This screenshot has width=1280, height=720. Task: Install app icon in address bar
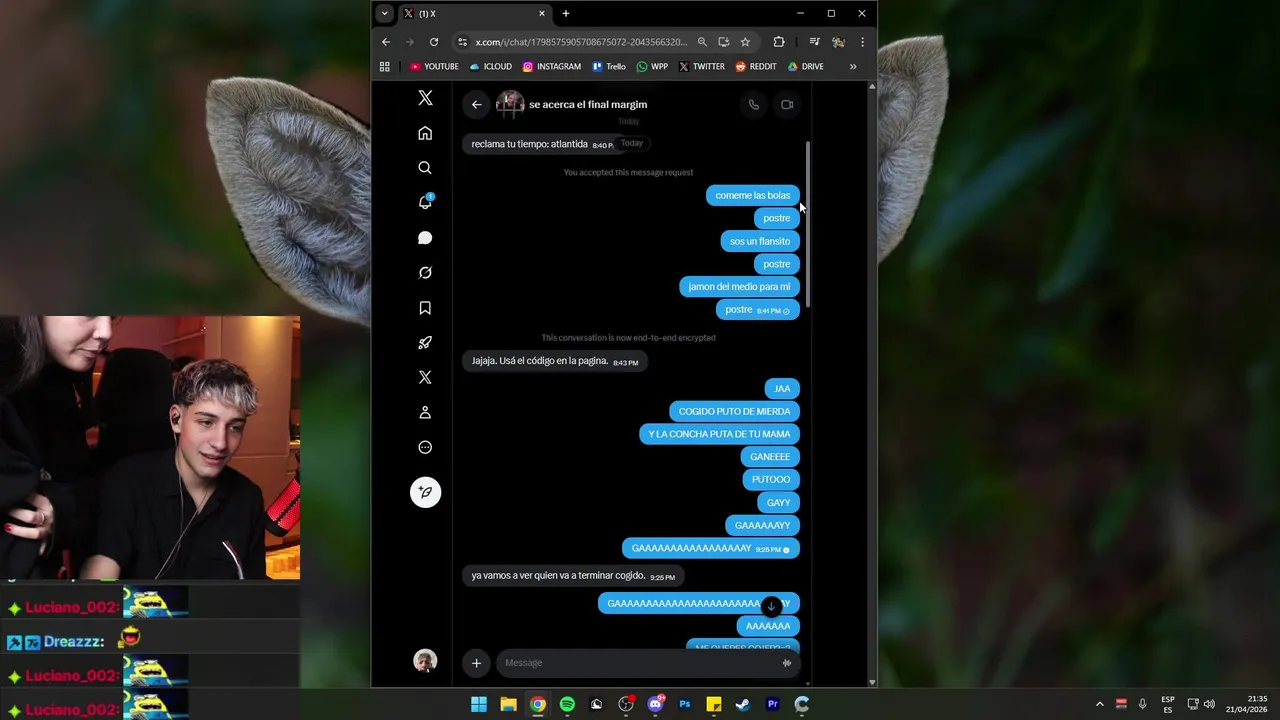(724, 42)
